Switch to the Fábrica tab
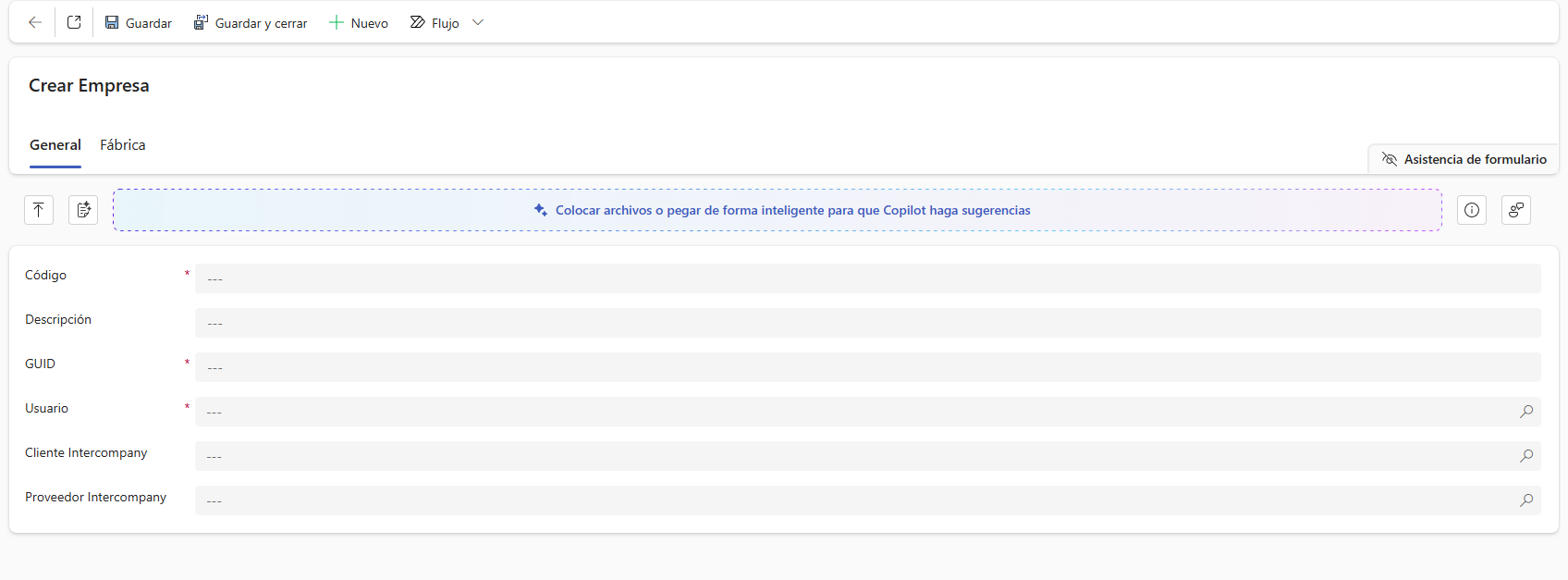Screen dimensions: 1568x580 (x=123, y=145)
